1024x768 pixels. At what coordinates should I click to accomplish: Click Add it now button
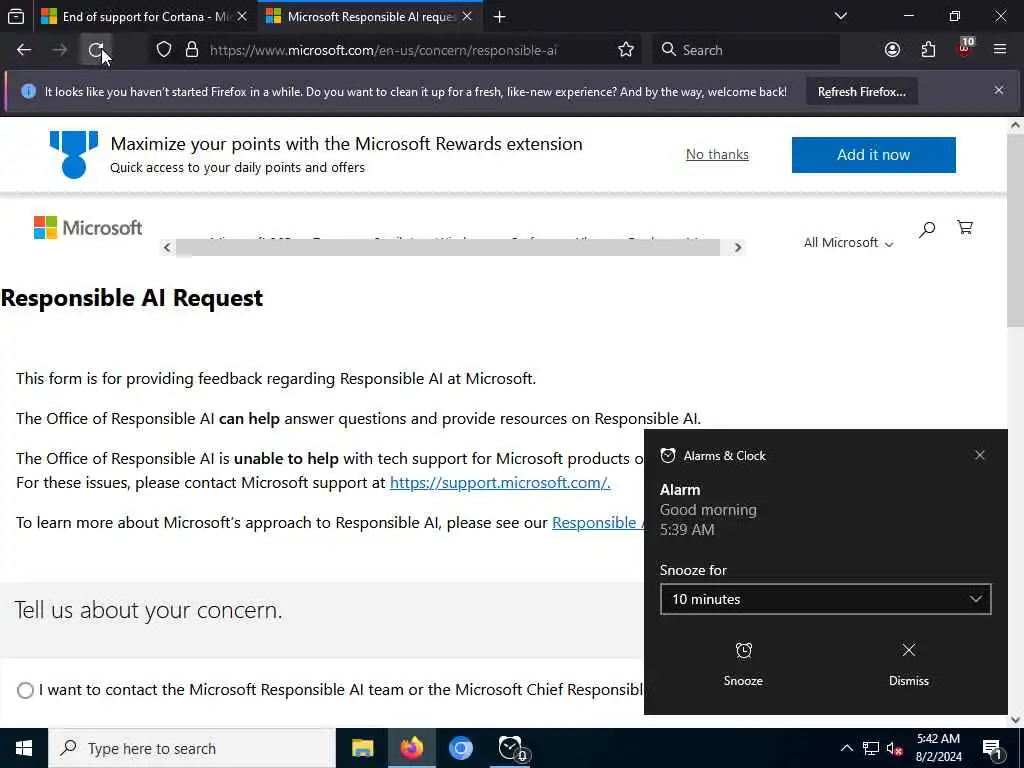click(x=873, y=155)
